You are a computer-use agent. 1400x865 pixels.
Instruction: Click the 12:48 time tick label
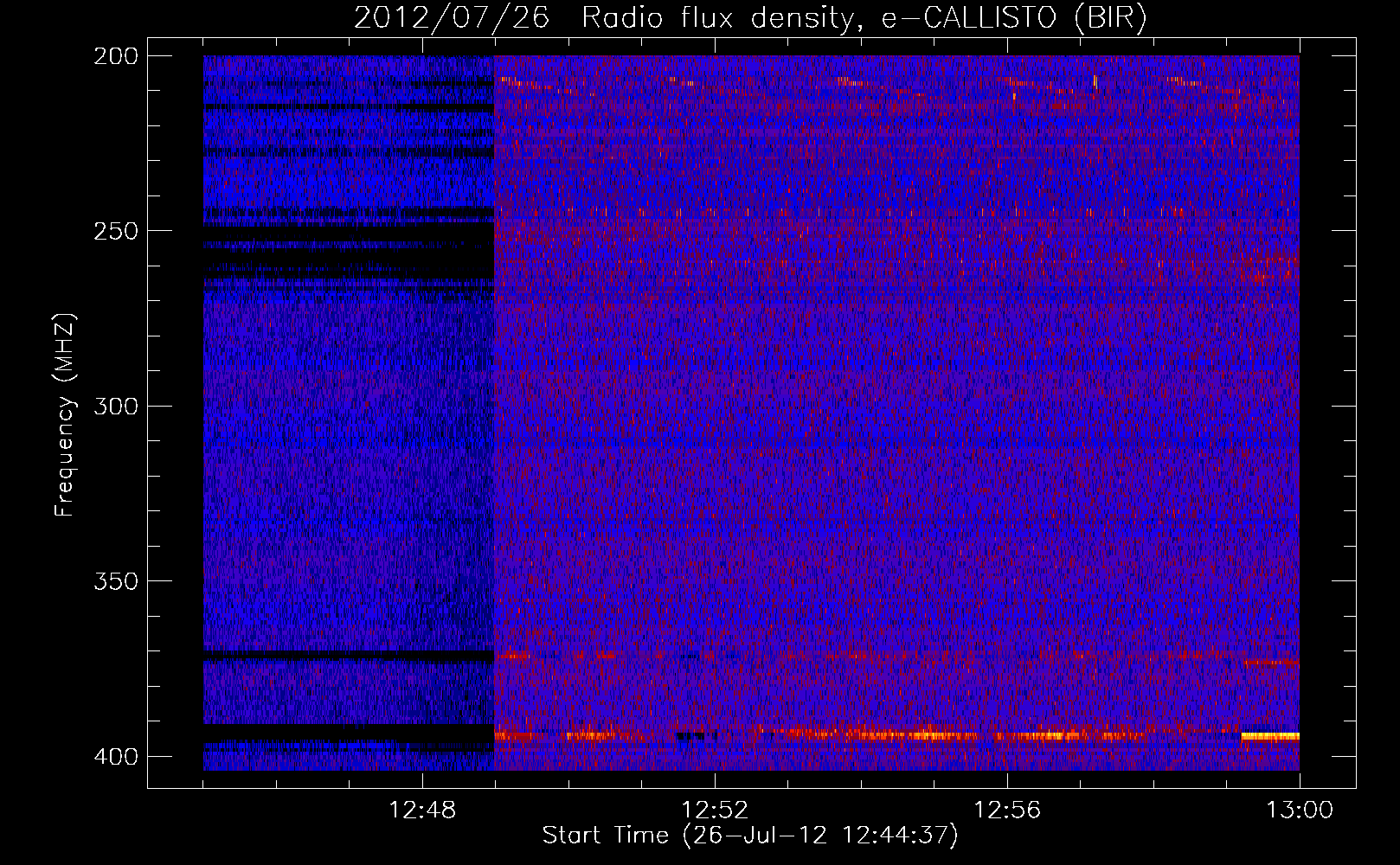[422, 811]
